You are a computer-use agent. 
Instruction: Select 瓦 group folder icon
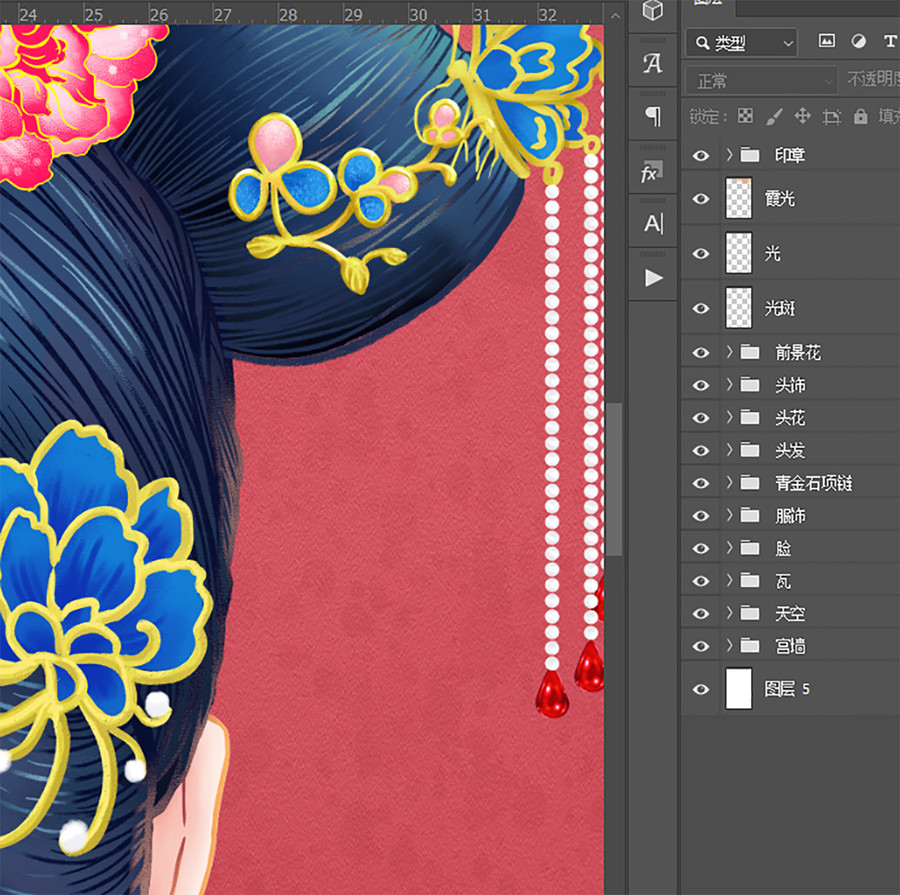coord(750,581)
